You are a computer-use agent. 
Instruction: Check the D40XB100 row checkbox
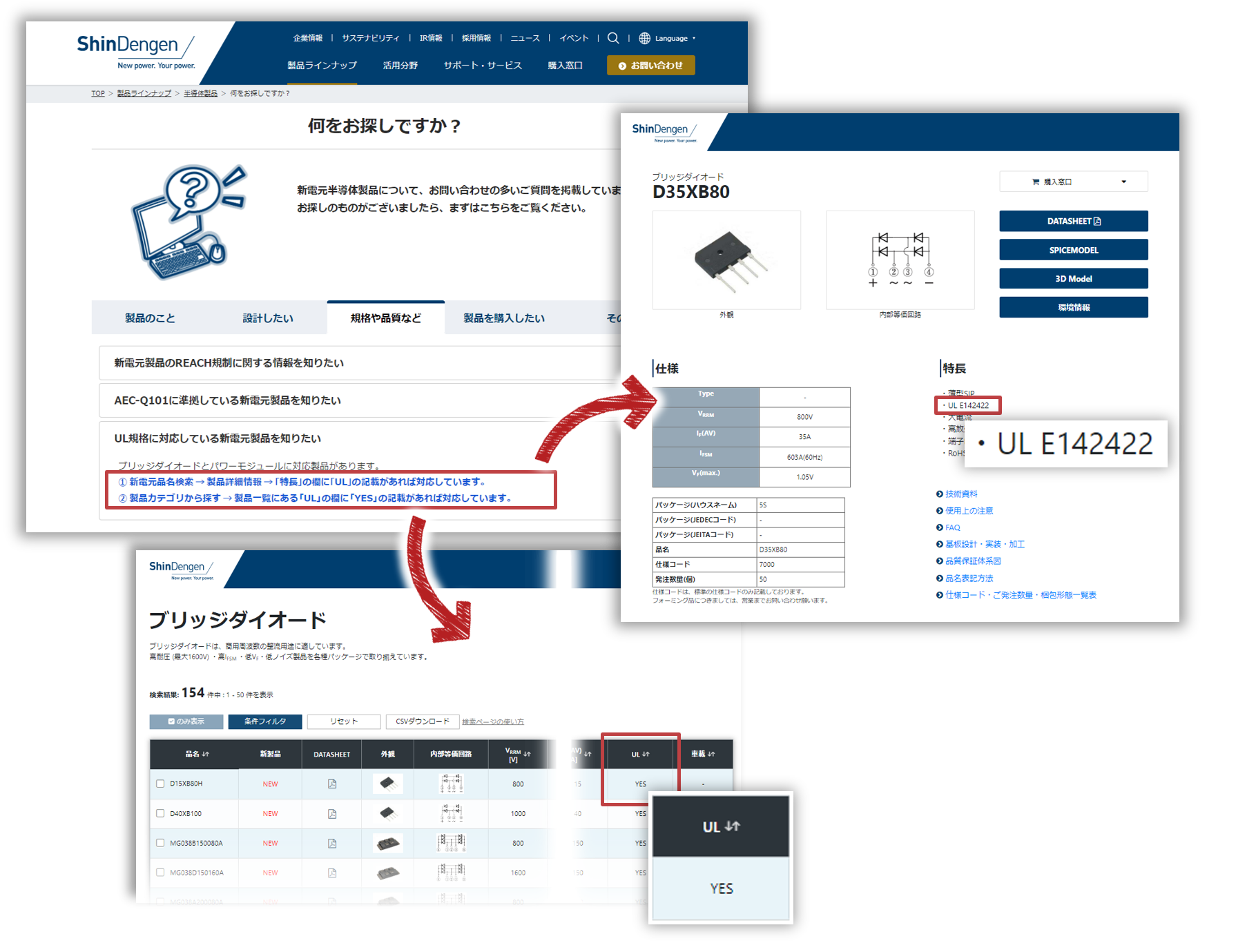click(x=160, y=813)
